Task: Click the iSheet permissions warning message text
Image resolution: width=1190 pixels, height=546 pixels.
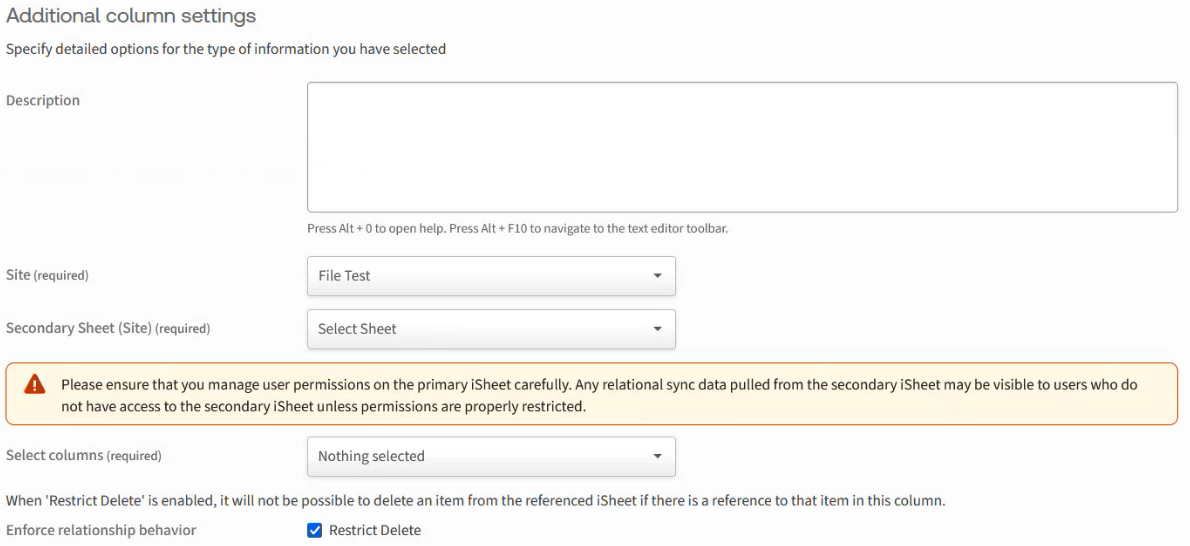Action: click(600, 395)
